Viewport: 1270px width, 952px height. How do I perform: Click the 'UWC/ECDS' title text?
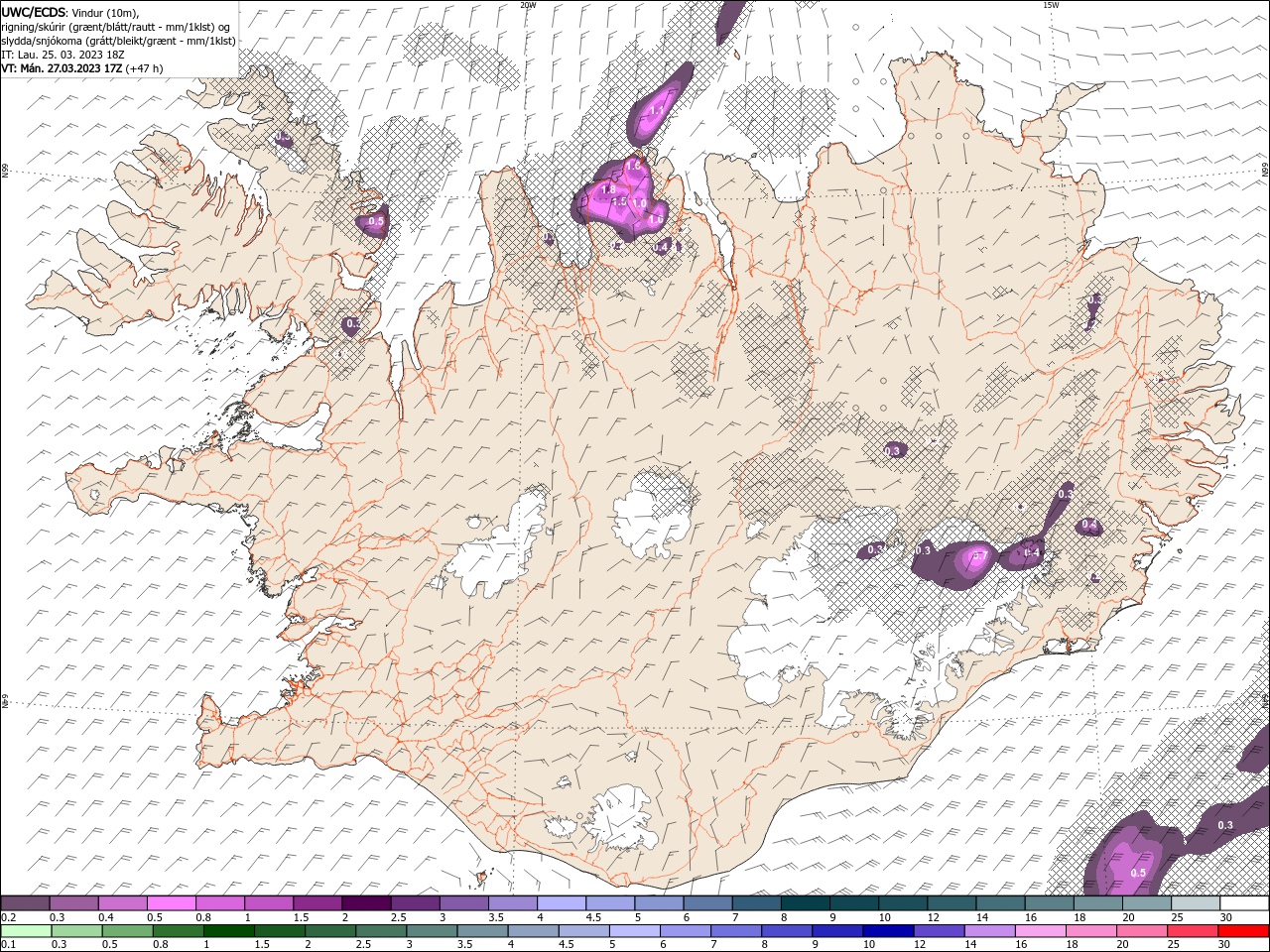35,12
